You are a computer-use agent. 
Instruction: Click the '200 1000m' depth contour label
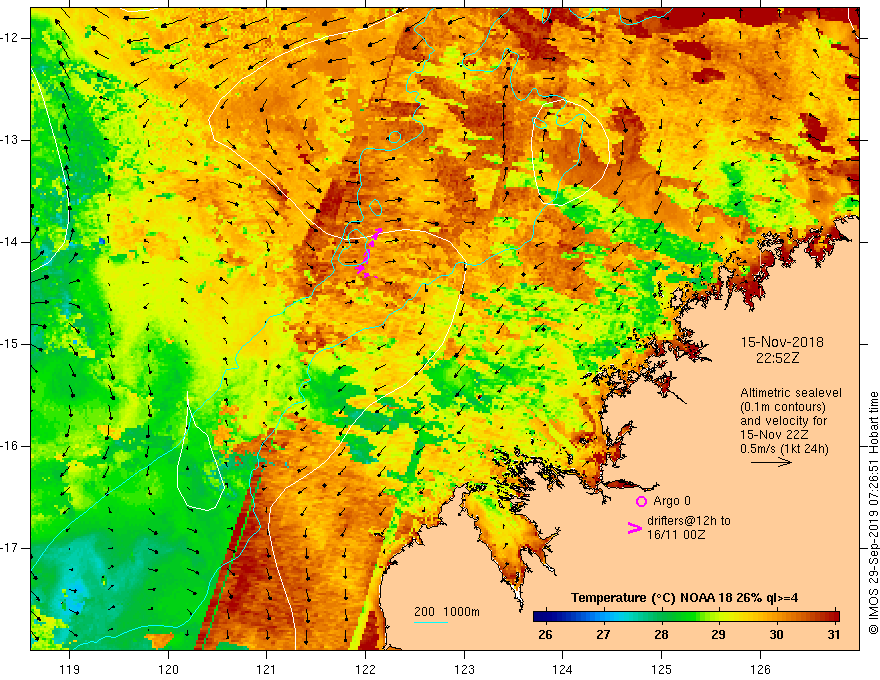(447, 612)
